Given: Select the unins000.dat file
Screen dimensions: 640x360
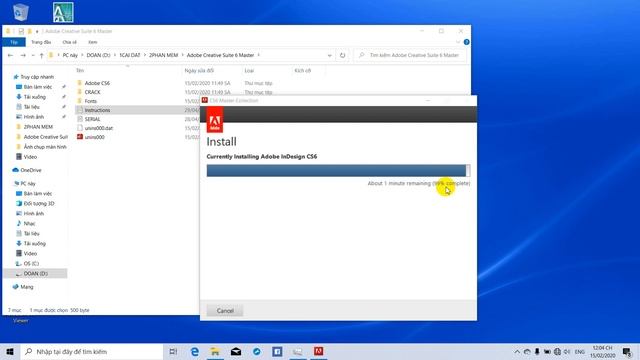Looking at the screenshot, I should 98,128.
